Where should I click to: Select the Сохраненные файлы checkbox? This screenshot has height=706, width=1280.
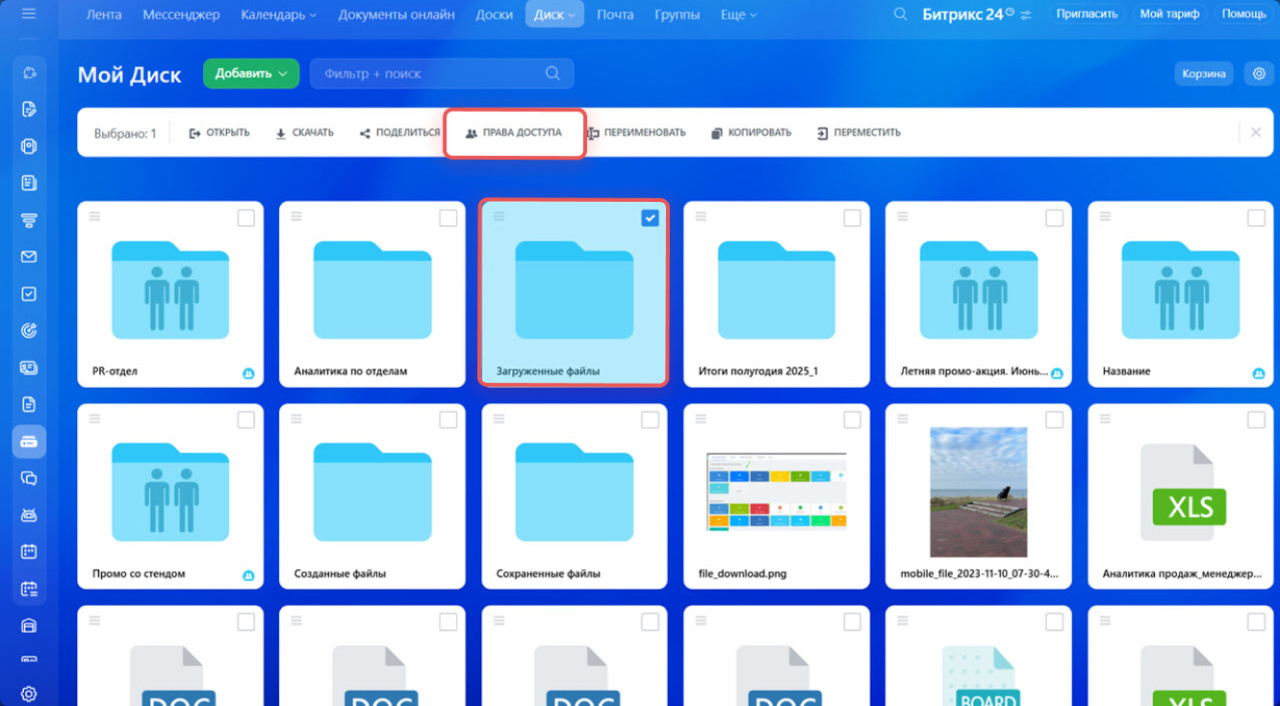tap(650, 420)
